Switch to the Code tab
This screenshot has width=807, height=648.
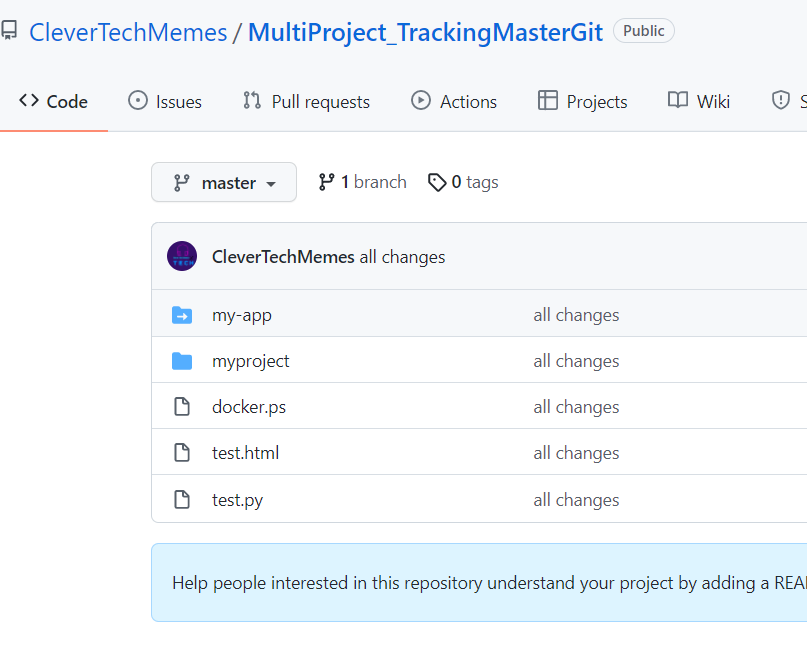click(x=54, y=101)
